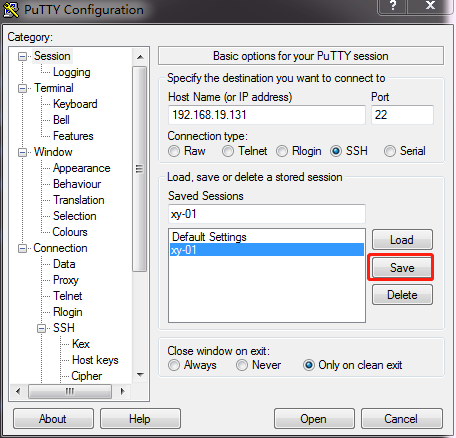Viewport: 456px width, 438px height.
Task: Click the Delete session button
Action: 402,295
